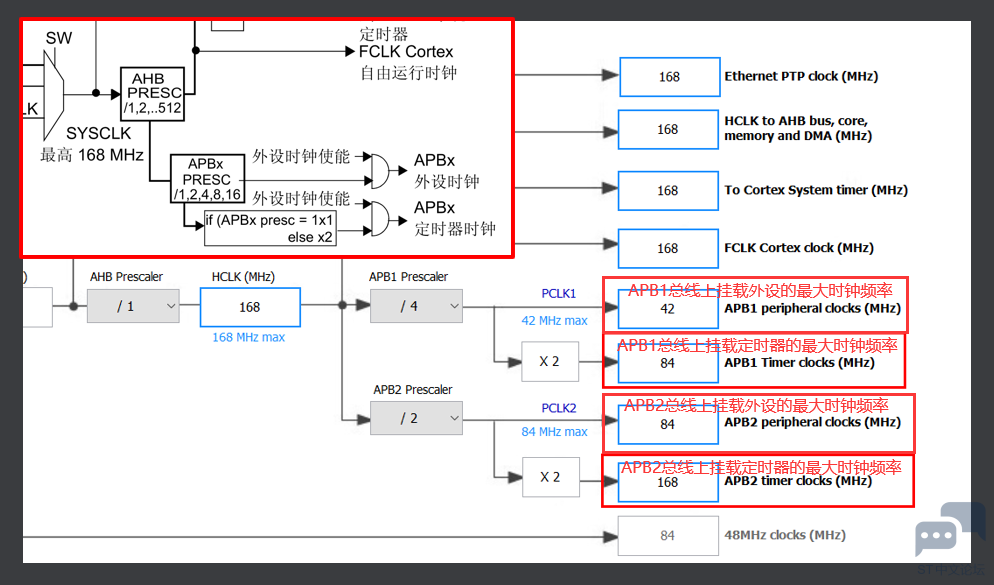This screenshot has width=994, height=585.
Task: Click the HCLK to AHB bus, core label
Action: 798,129
